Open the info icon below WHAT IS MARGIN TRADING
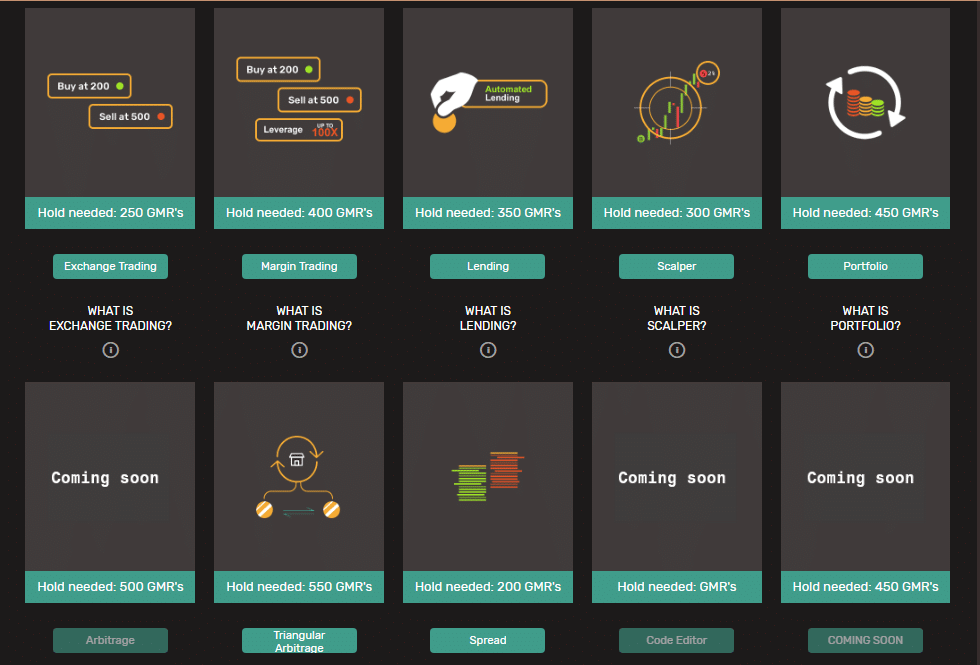This screenshot has height=665, width=980. click(299, 350)
